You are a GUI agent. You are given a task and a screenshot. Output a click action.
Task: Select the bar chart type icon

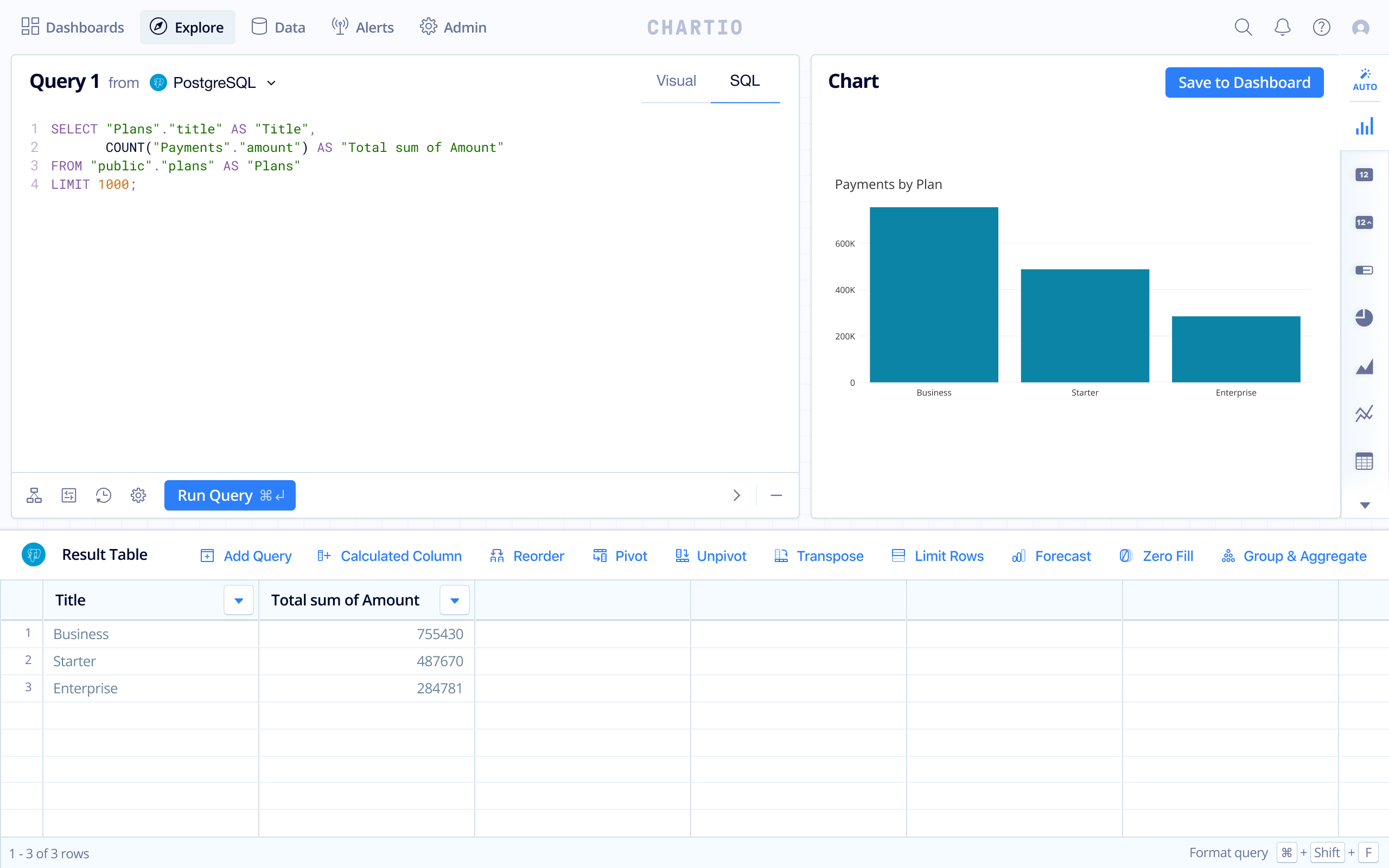pos(1365,126)
